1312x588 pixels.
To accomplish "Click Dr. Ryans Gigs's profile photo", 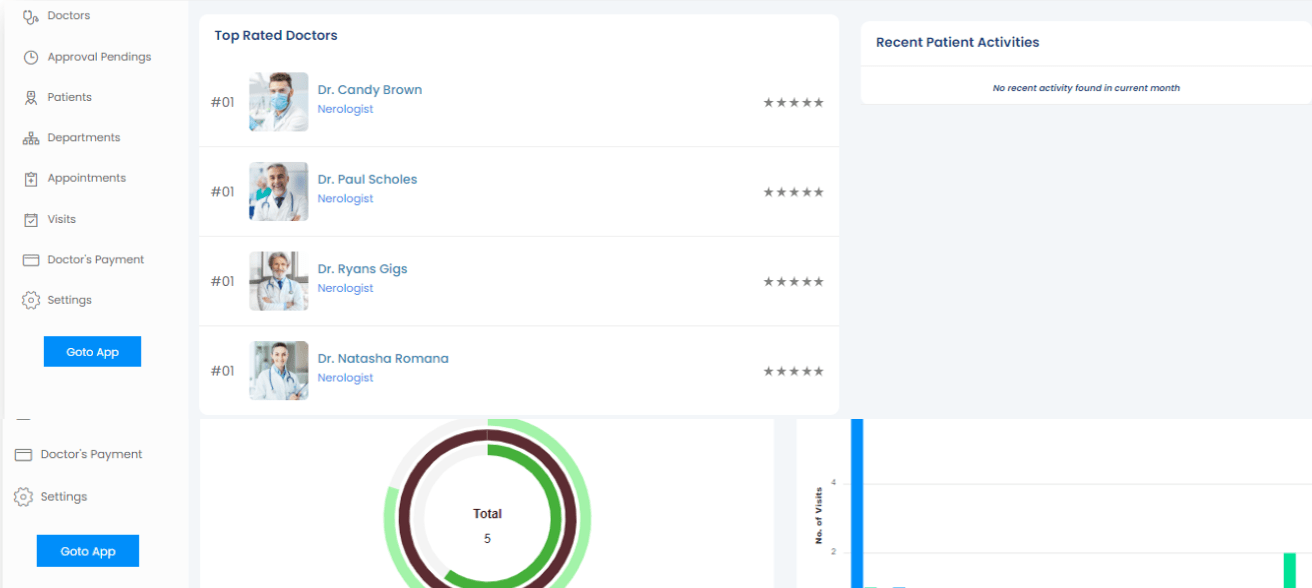I will (278, 281).
